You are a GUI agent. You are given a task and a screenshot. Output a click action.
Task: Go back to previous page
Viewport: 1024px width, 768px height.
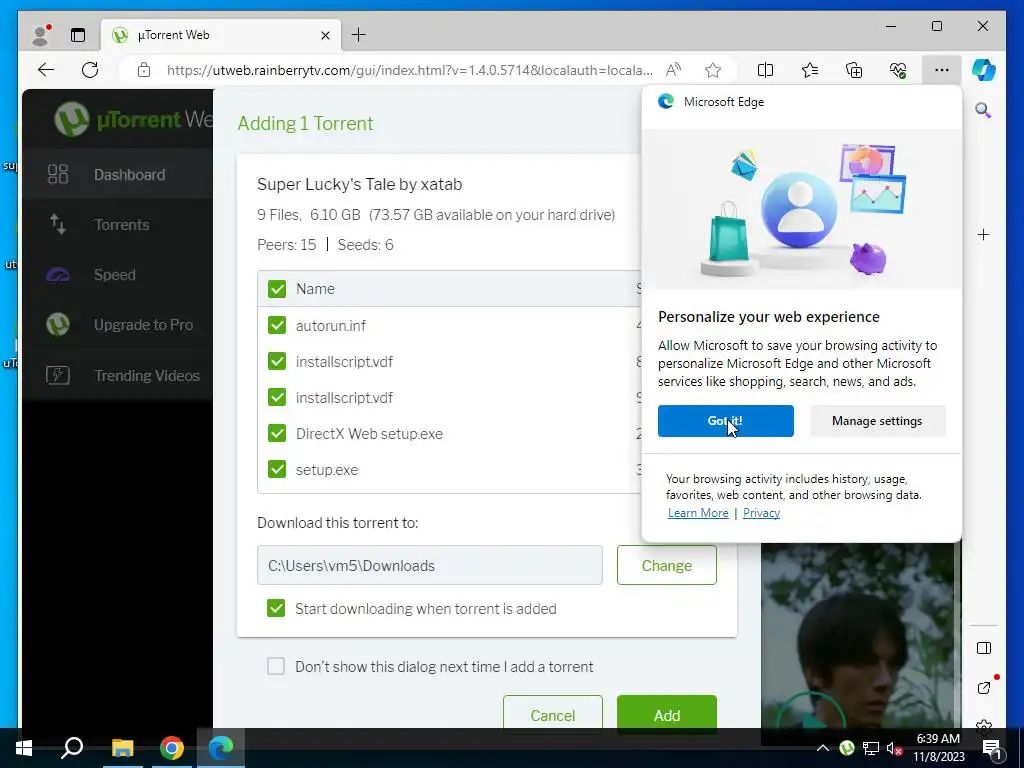[46, 70]
